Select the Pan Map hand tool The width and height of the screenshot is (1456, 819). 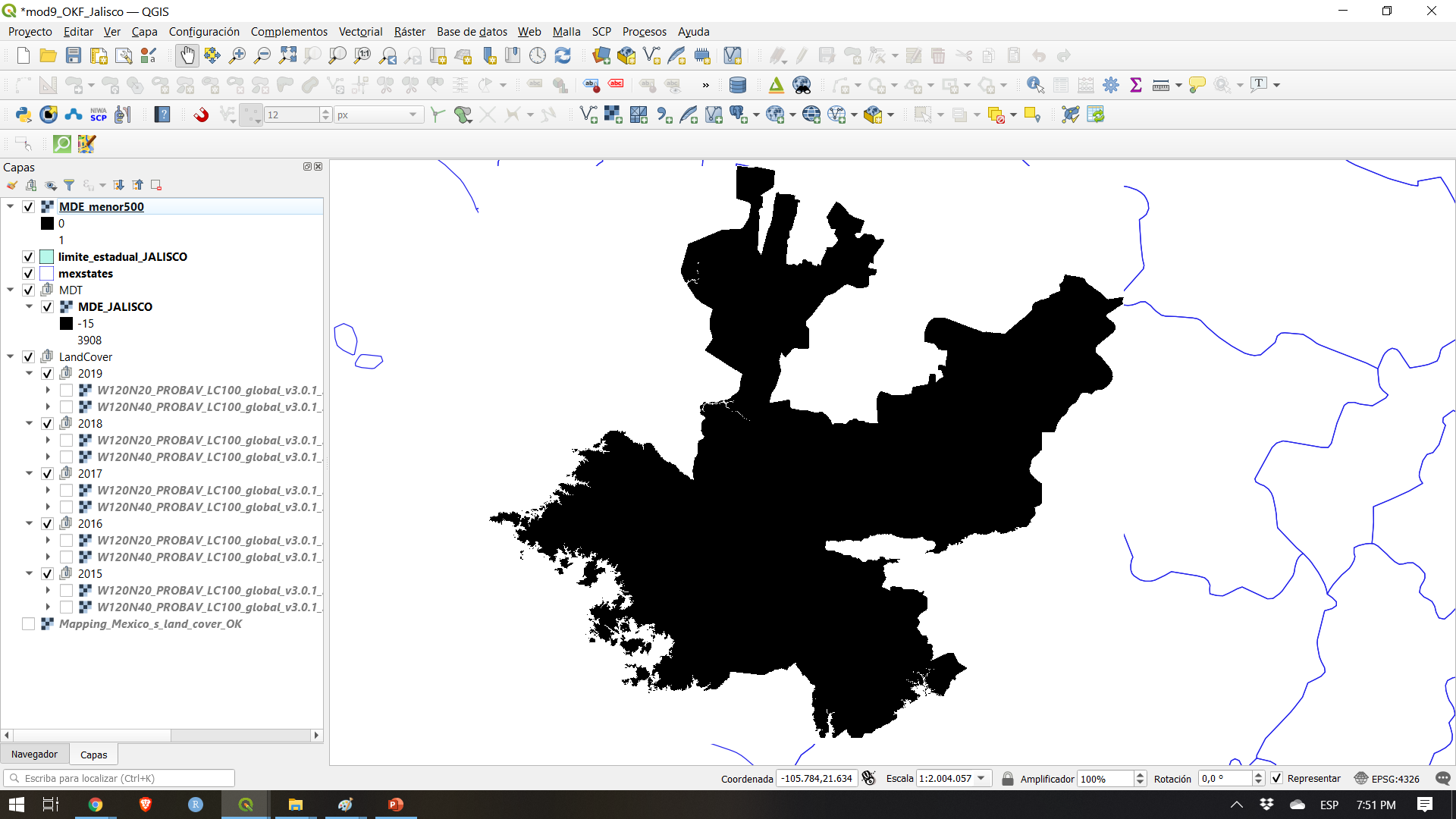pos(187,55)
